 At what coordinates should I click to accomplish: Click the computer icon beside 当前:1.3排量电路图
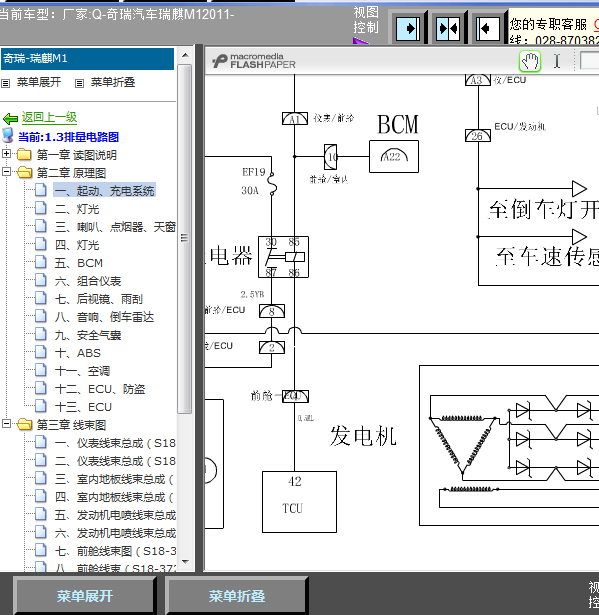[7, 135]
